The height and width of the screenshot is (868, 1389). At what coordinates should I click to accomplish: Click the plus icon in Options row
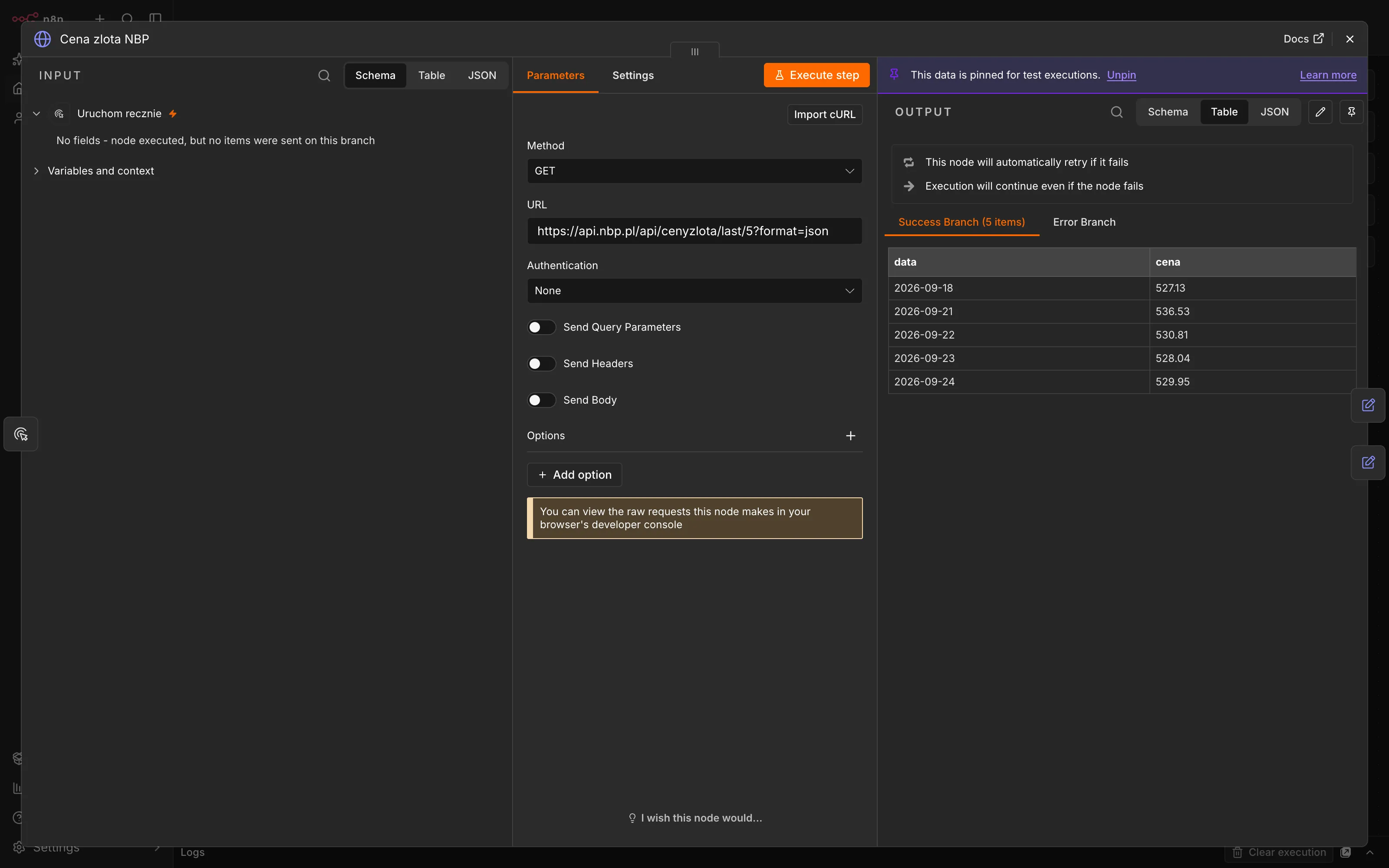[851, 436]
